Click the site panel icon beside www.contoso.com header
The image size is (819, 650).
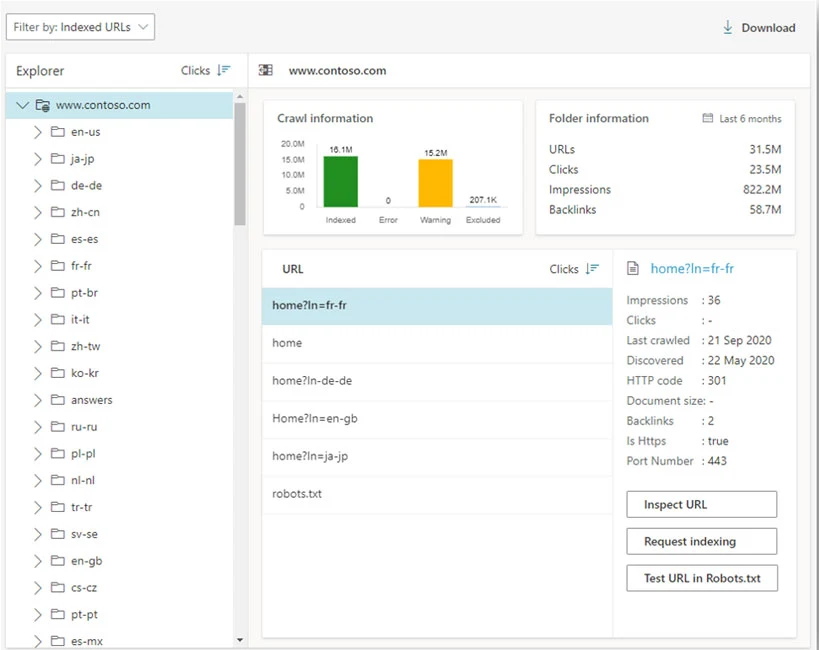tap(265, 70)
